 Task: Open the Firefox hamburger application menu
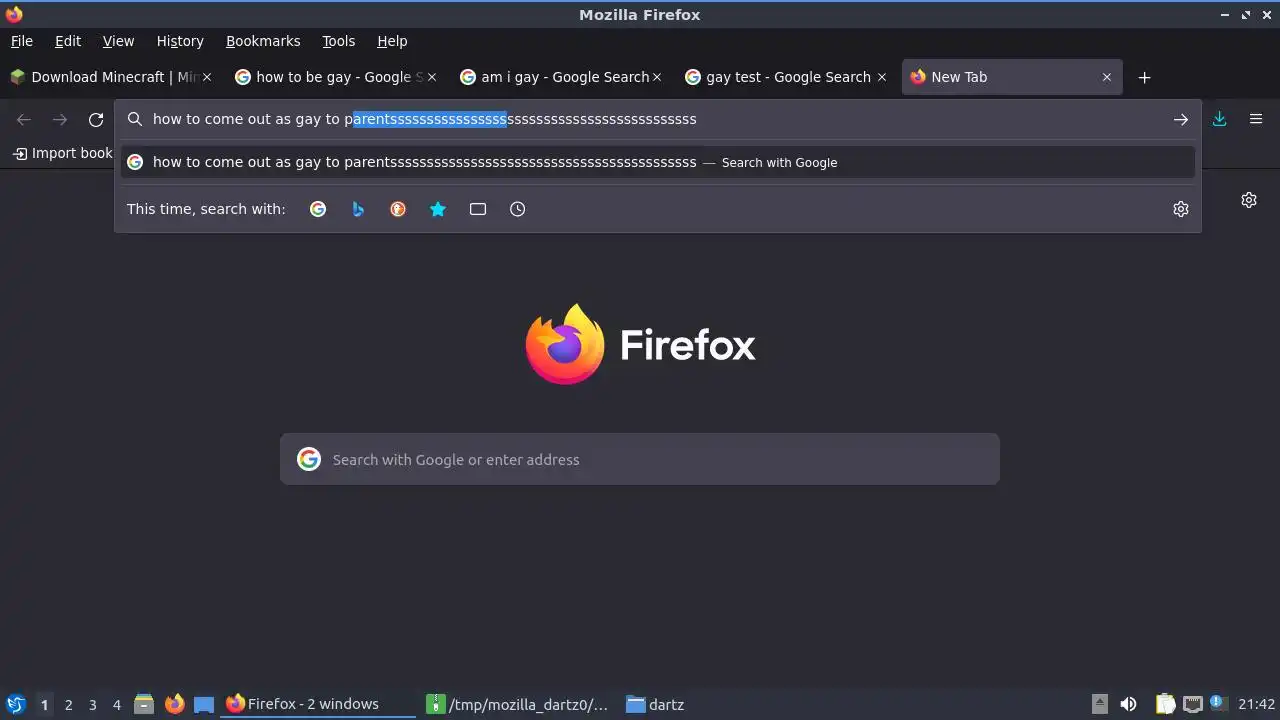click(1256, 119)
